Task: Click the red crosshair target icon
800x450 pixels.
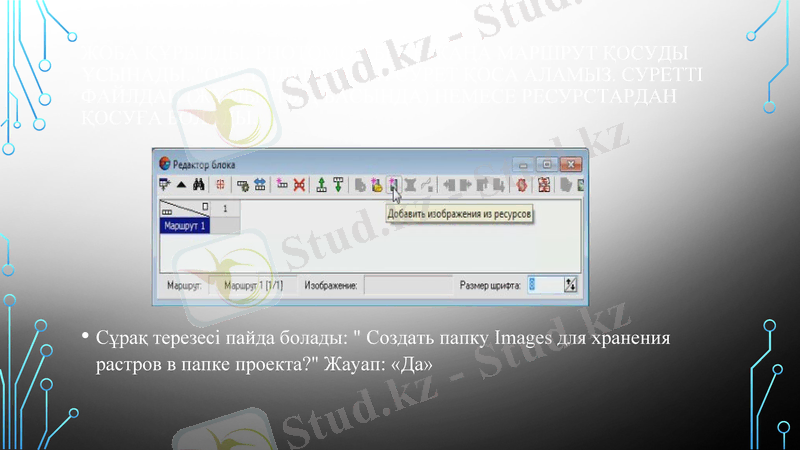Action: tap(220, 185)
